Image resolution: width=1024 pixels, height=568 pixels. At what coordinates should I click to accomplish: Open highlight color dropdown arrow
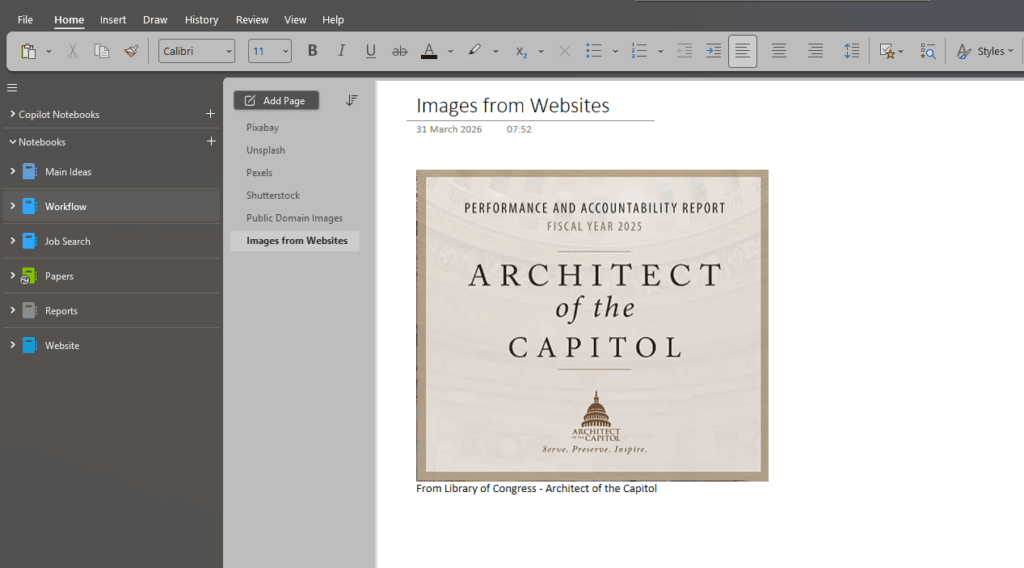pos(496,51)
